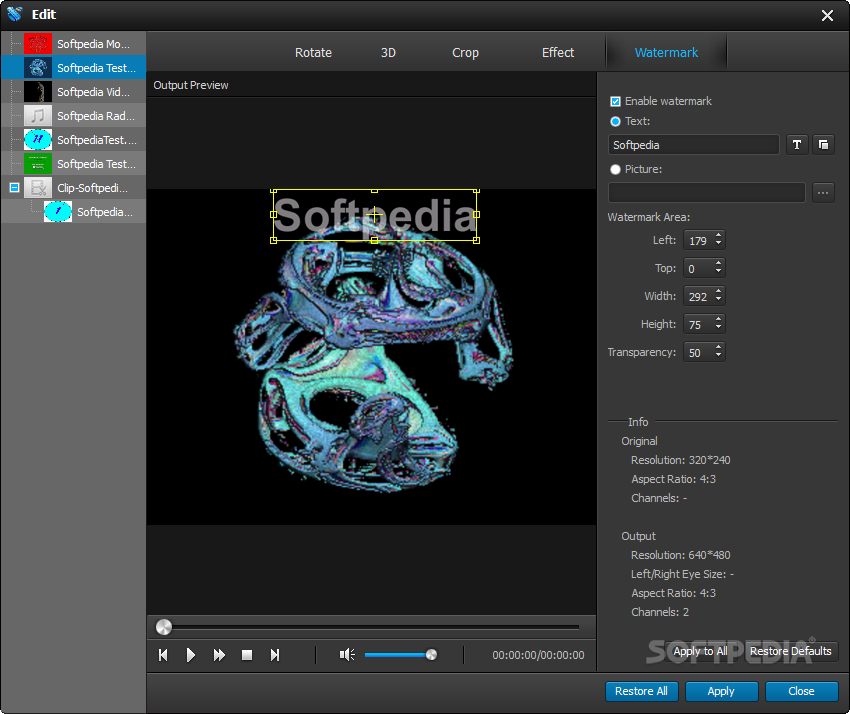Screen dimensions: 850x714
Task: Click the playback seek slider handle
Action: 164,627
